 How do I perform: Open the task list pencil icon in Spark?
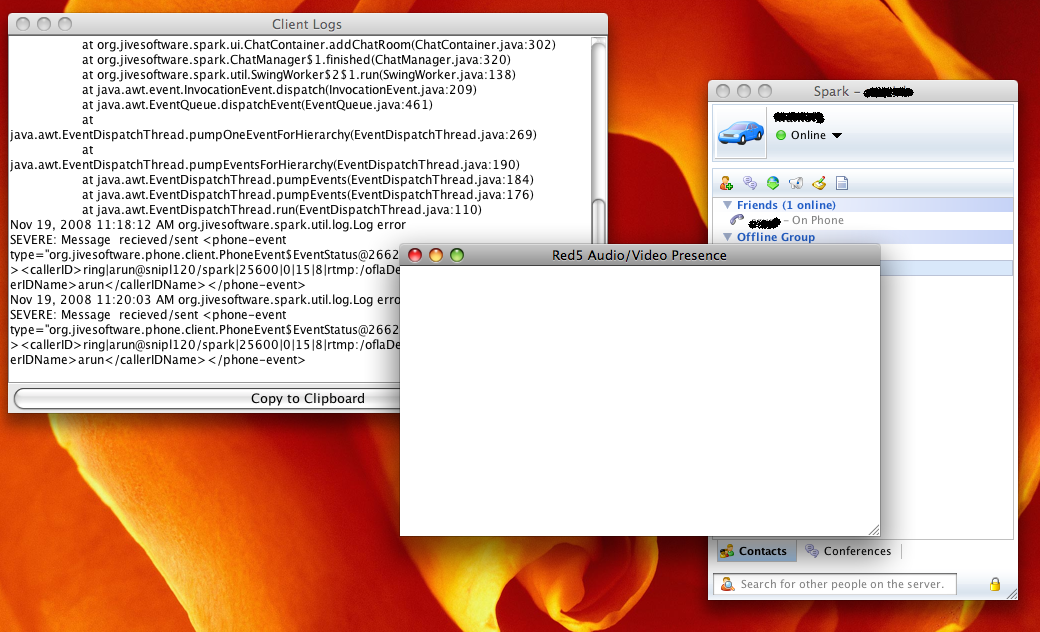click(818, 183)
